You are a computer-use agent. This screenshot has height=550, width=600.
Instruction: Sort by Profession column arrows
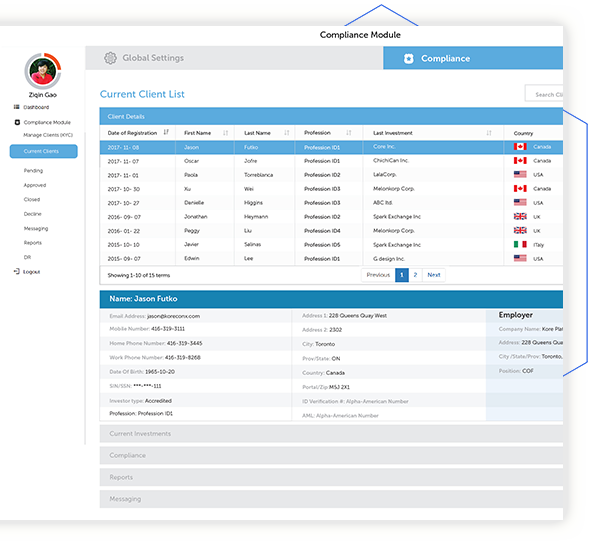click(349, 133)
